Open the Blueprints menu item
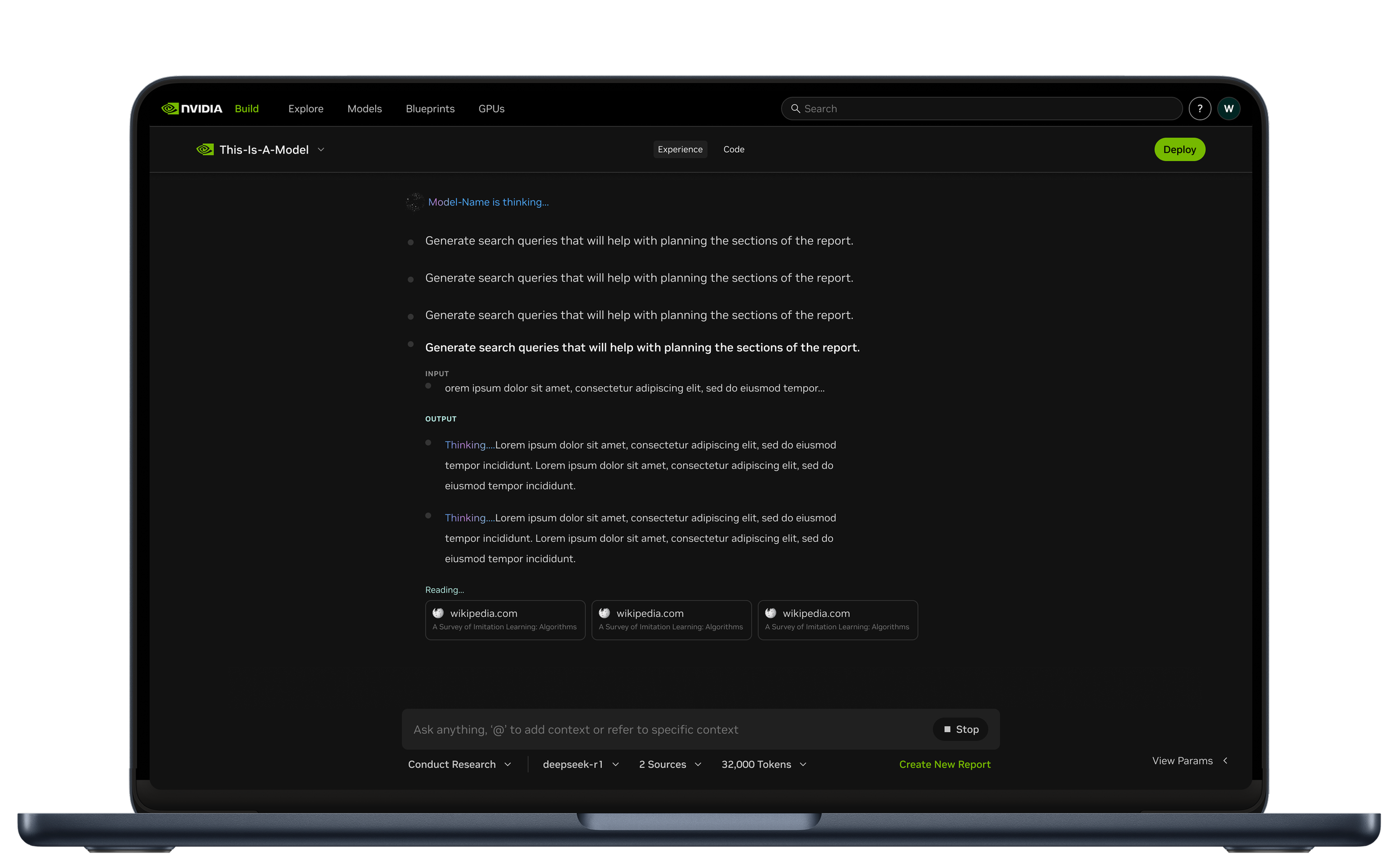Viewport: 1400px width, 867px height. coord(430,109)
